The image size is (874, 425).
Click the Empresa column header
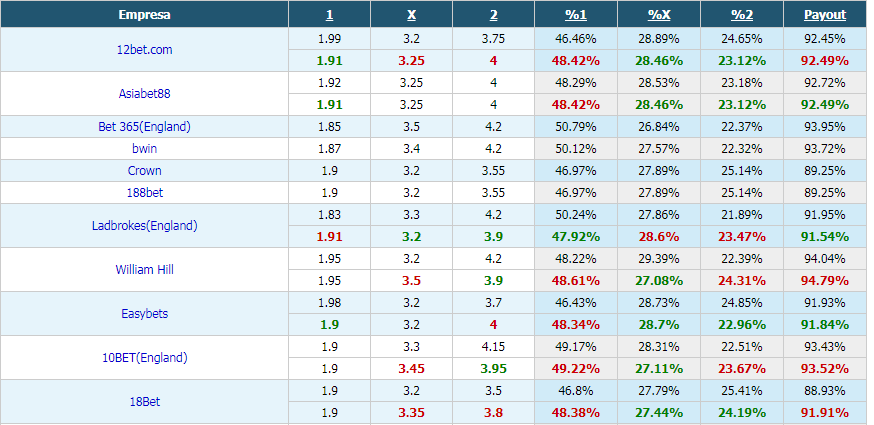tap(144, 15)
